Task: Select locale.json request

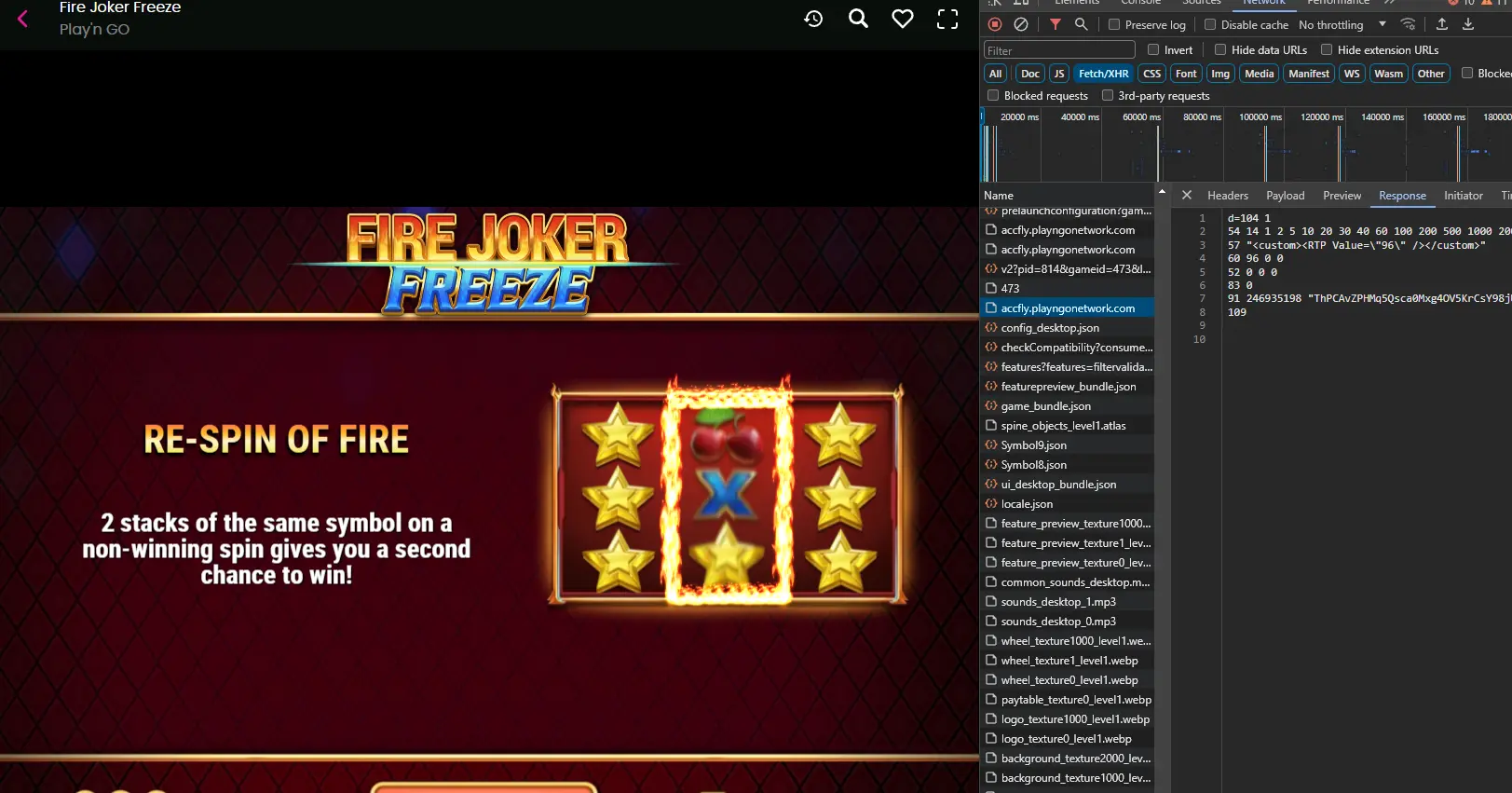Action: coord(1069,504)
